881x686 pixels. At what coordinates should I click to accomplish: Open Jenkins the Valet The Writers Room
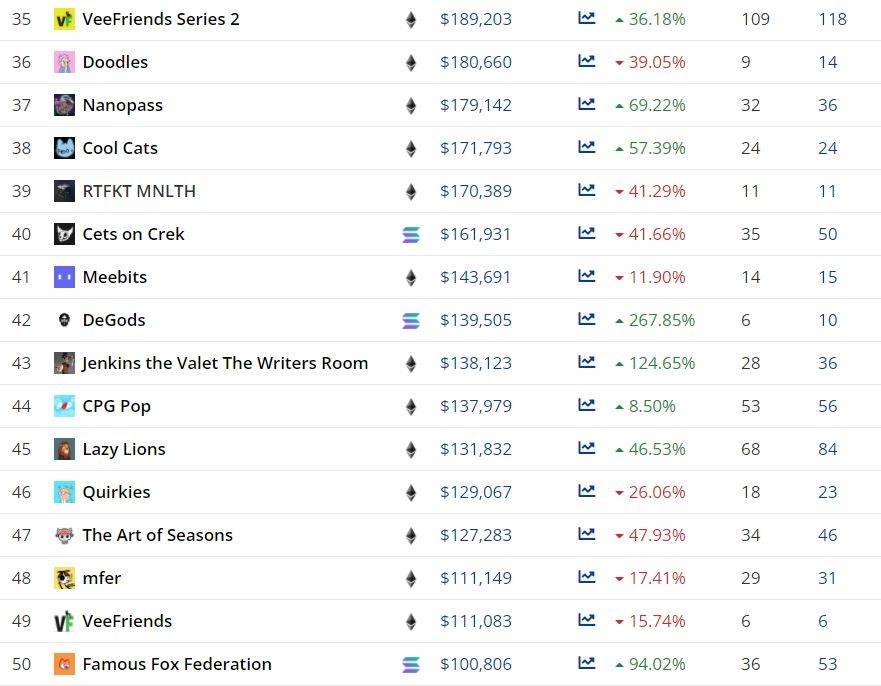[x=225, y=363]
